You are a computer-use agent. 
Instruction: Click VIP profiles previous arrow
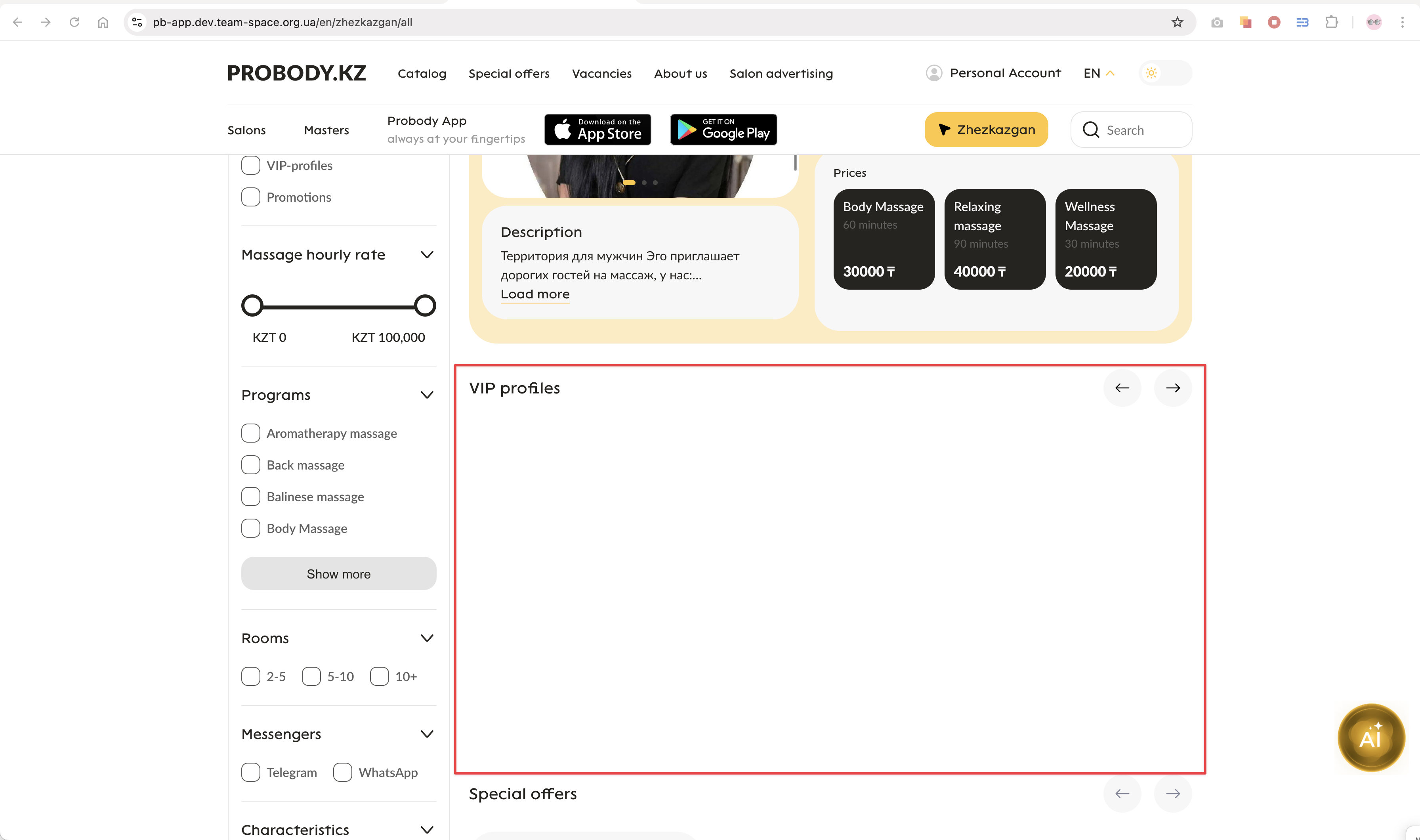[1122, 388]
